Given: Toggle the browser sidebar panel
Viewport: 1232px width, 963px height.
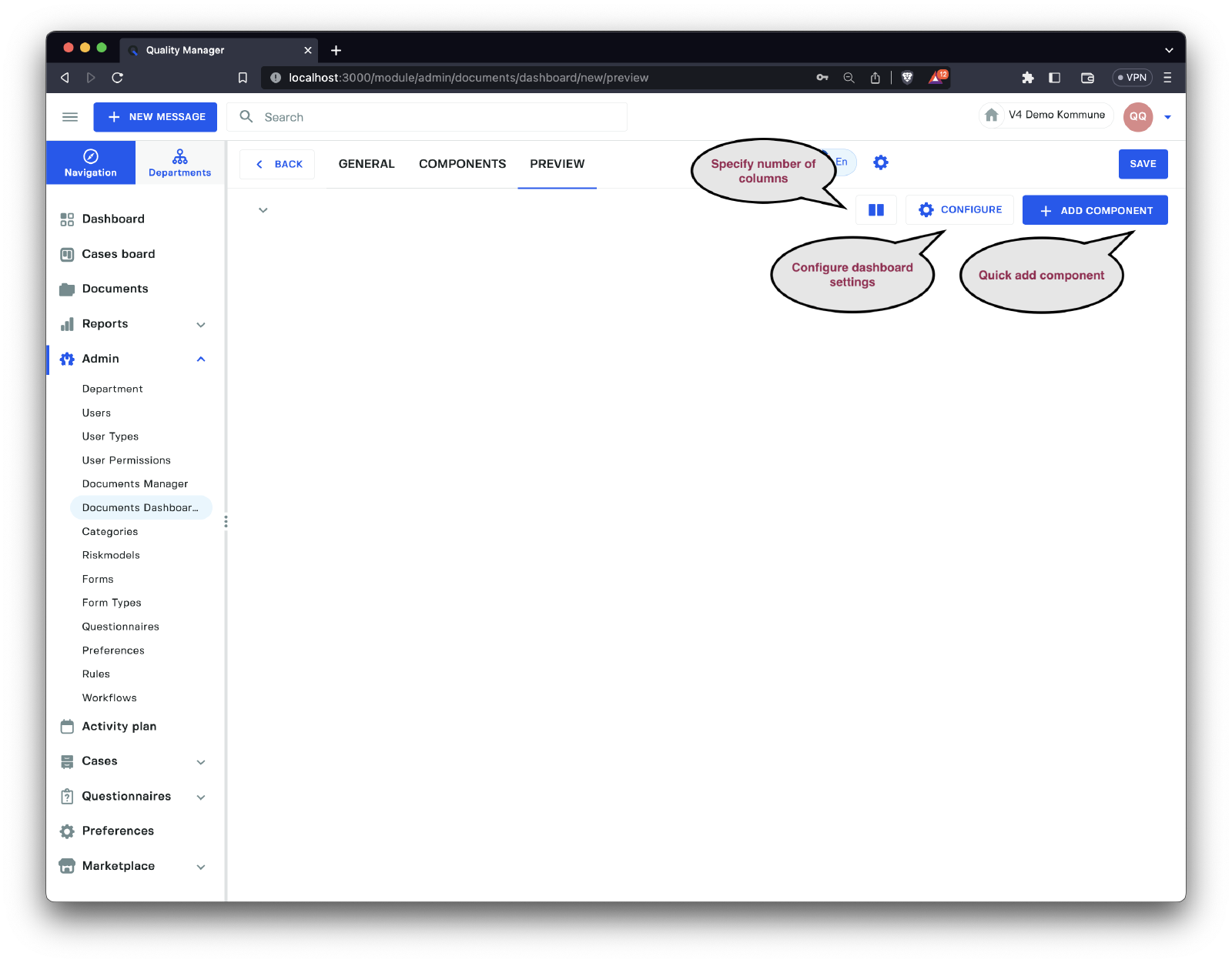Looking at the screenshot, I should tap(1055, 77).
